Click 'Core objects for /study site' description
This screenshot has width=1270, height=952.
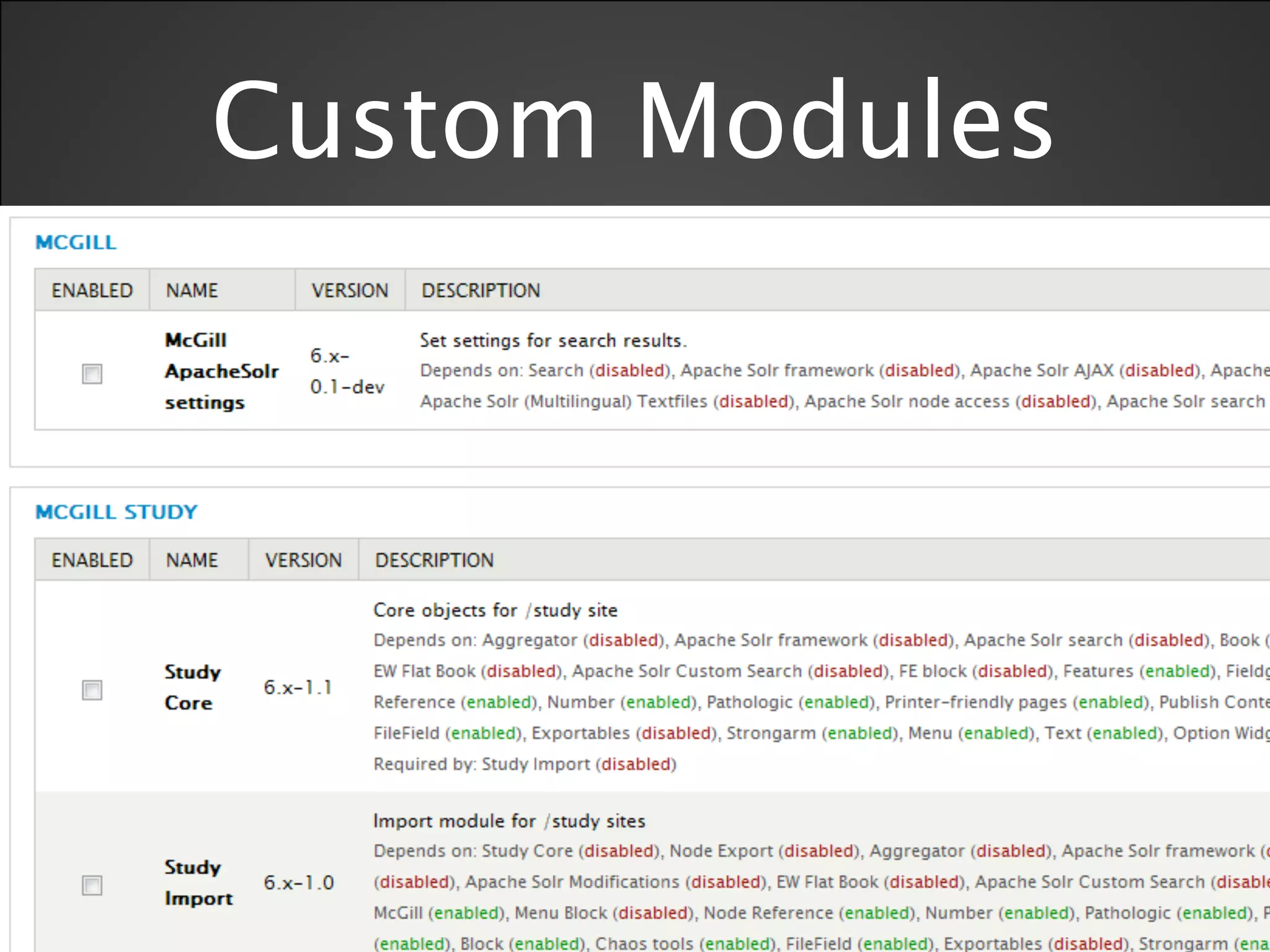pyautogui.click(x=495, y=610)
